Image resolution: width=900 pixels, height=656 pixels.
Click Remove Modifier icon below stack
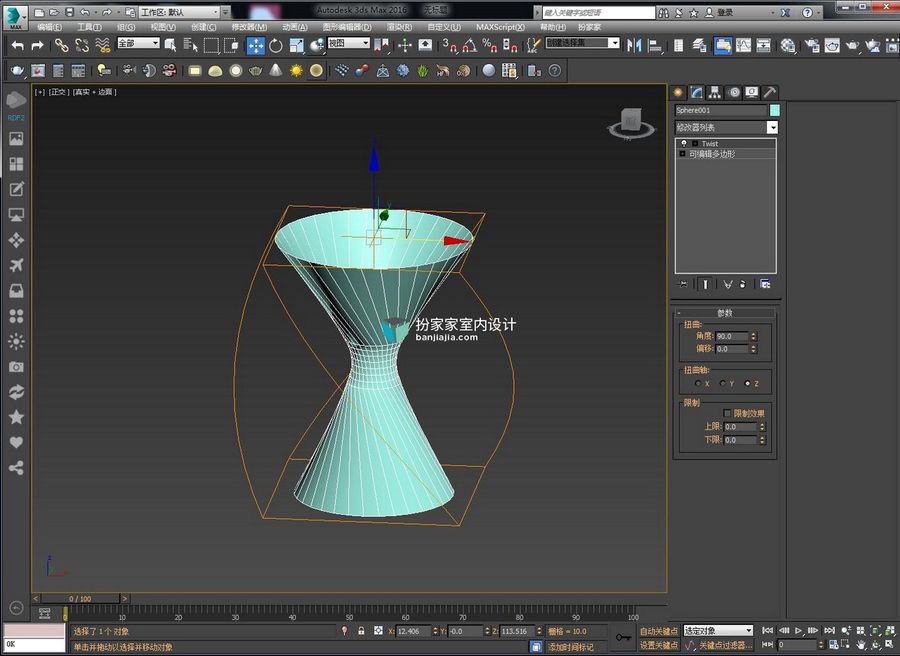pyautogui.click(x=743, y=284)
